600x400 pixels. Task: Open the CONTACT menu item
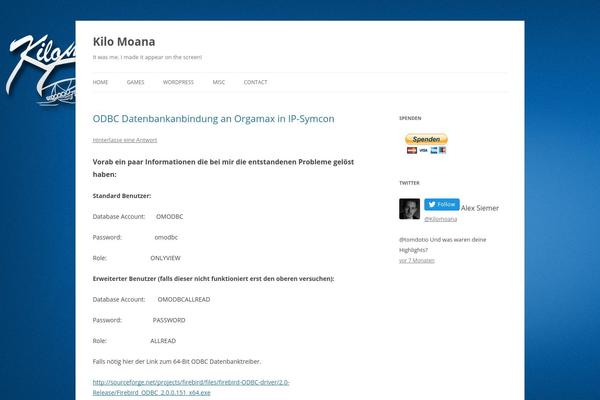pos(256,82)
